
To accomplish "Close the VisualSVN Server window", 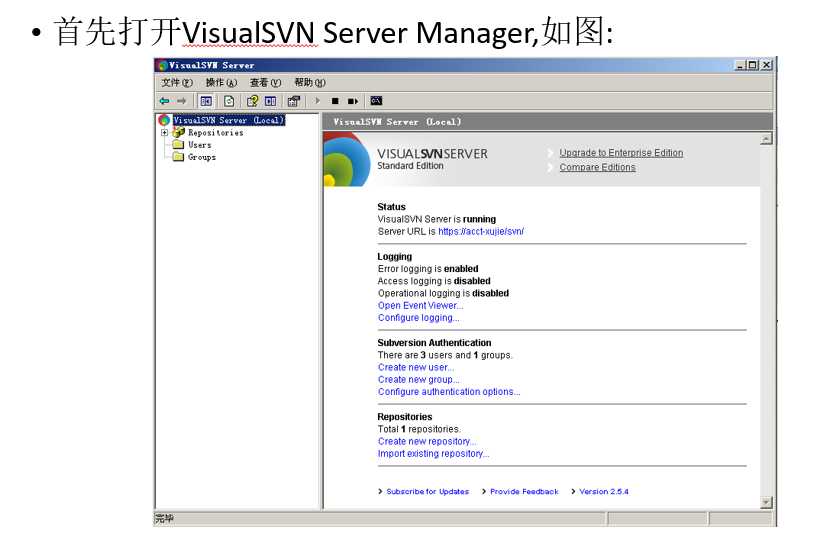I will click(x=767, y=65).
